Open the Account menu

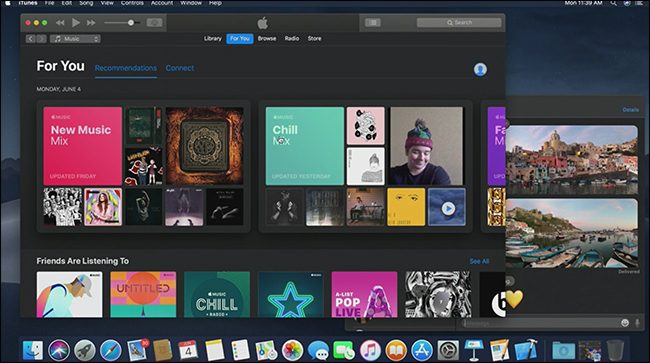(162, 3)
